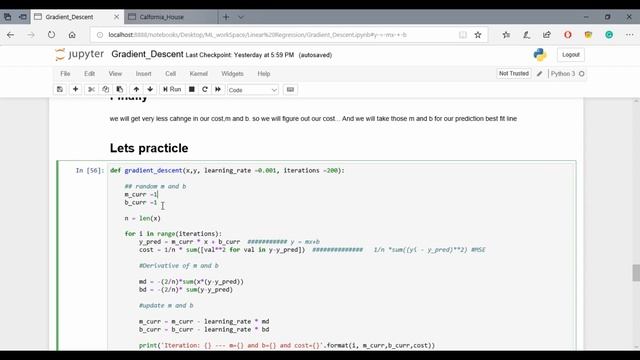
Task: Click the 'Lets practicle' heading
Action: coord(149,148)
